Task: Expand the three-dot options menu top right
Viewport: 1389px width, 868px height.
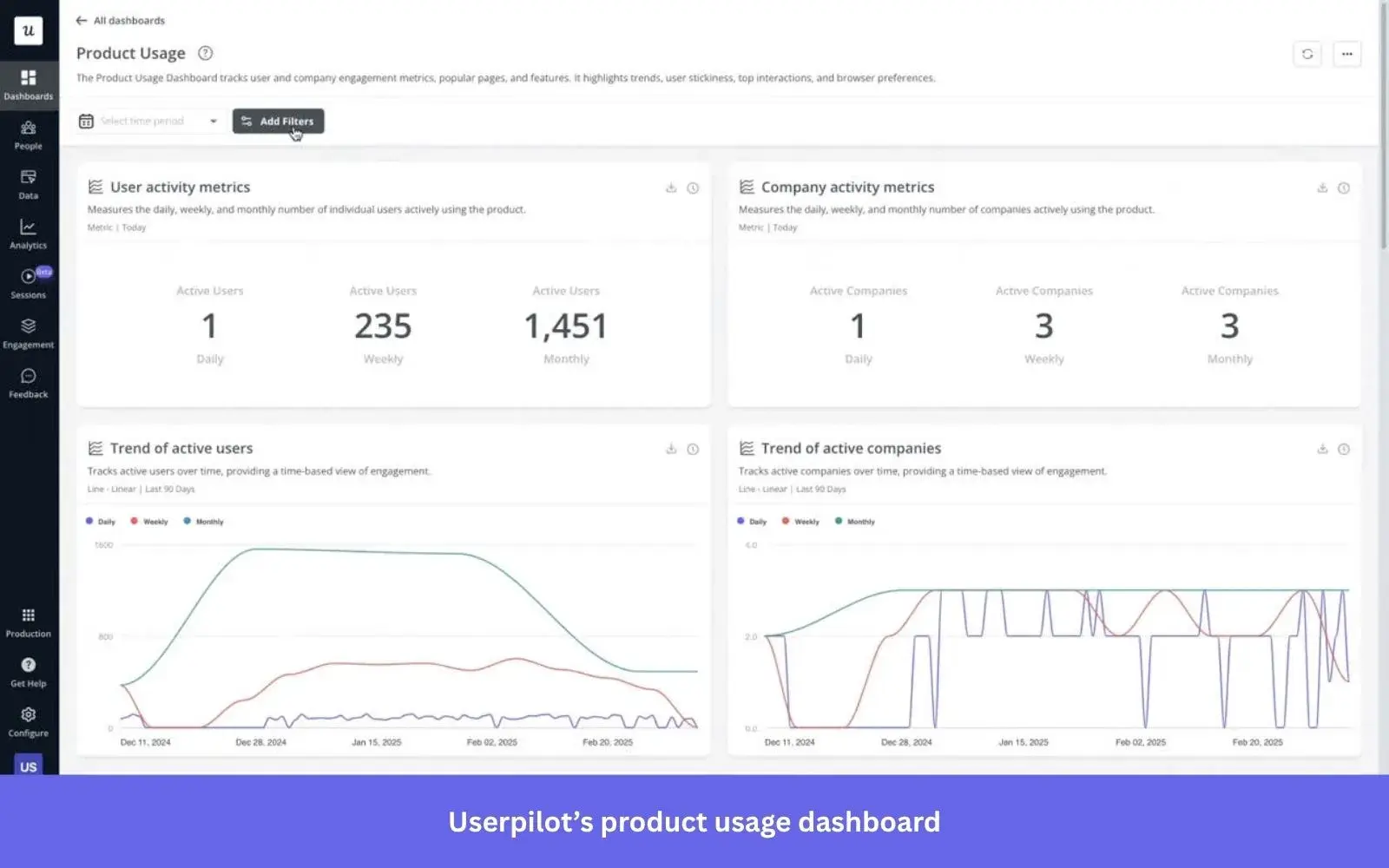Action: 1347,54
